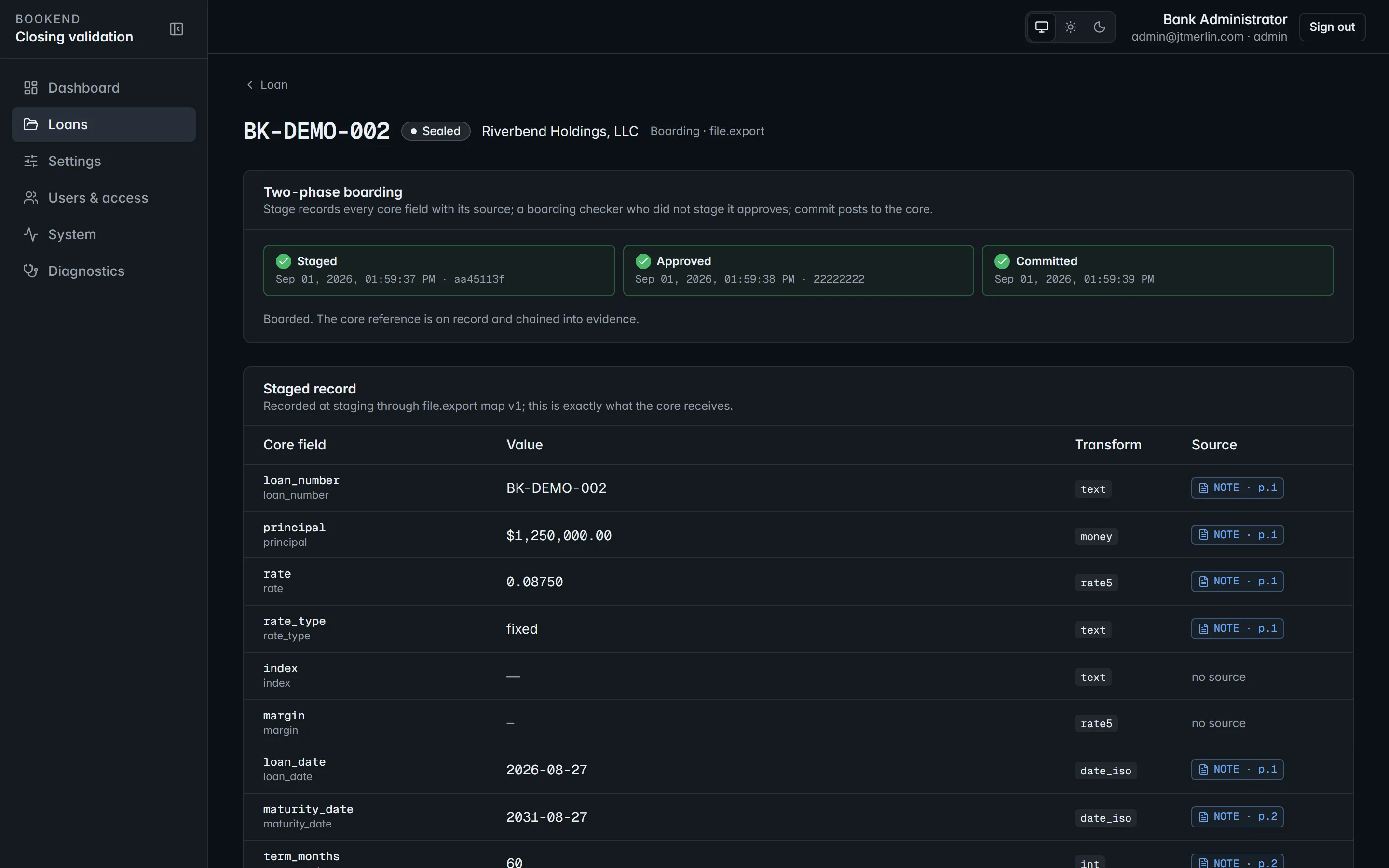The height and width of the screenshot is (868, 1389).
Task: Click 'no source' in the margin row
Action: [x=1218, y=723]
